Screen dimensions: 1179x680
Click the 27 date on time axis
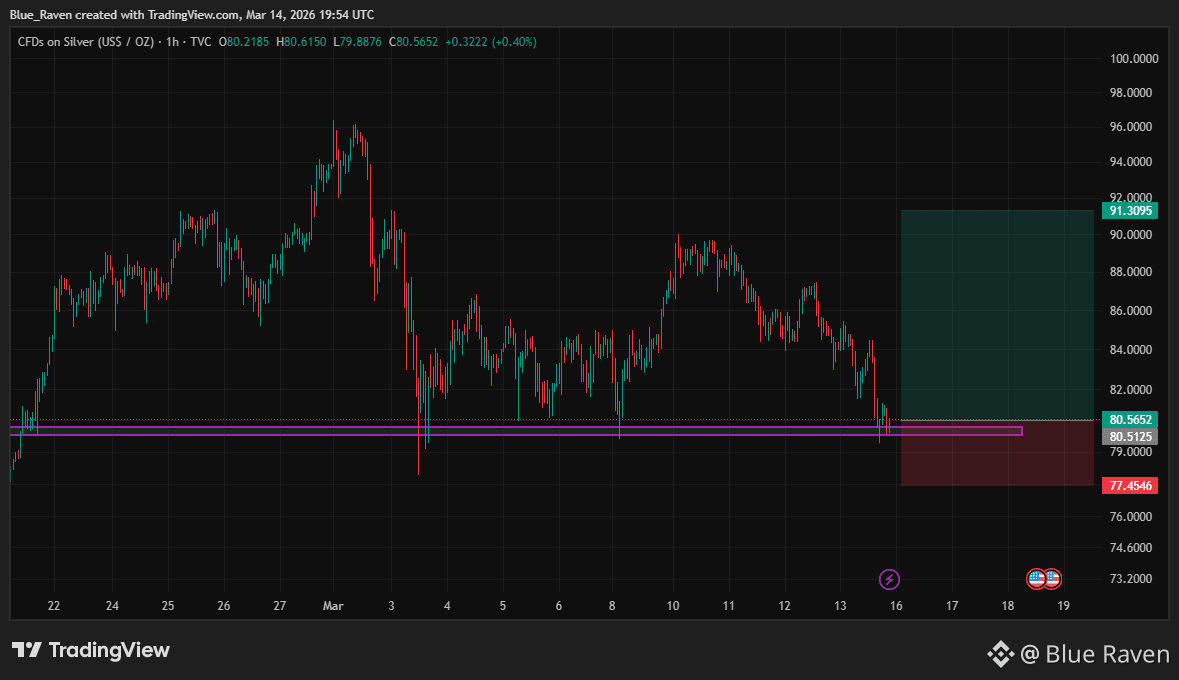280,606
